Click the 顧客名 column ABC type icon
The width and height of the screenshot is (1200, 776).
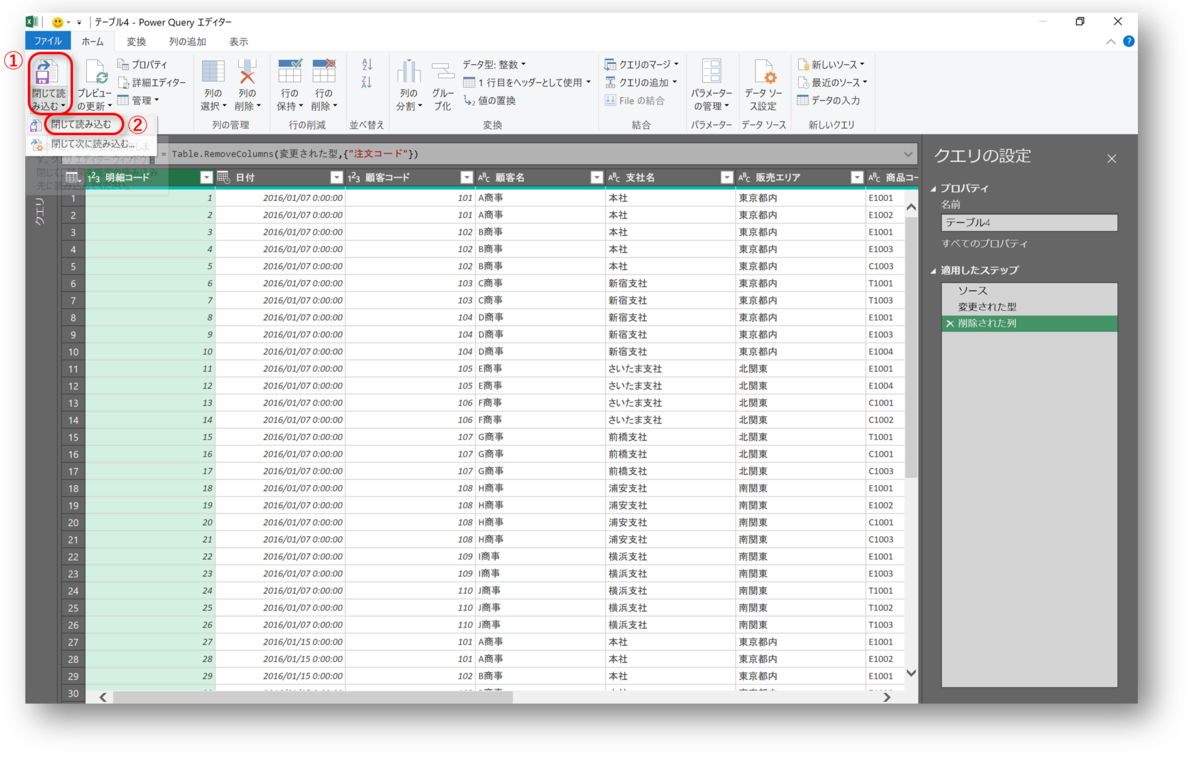coord(484,178)
